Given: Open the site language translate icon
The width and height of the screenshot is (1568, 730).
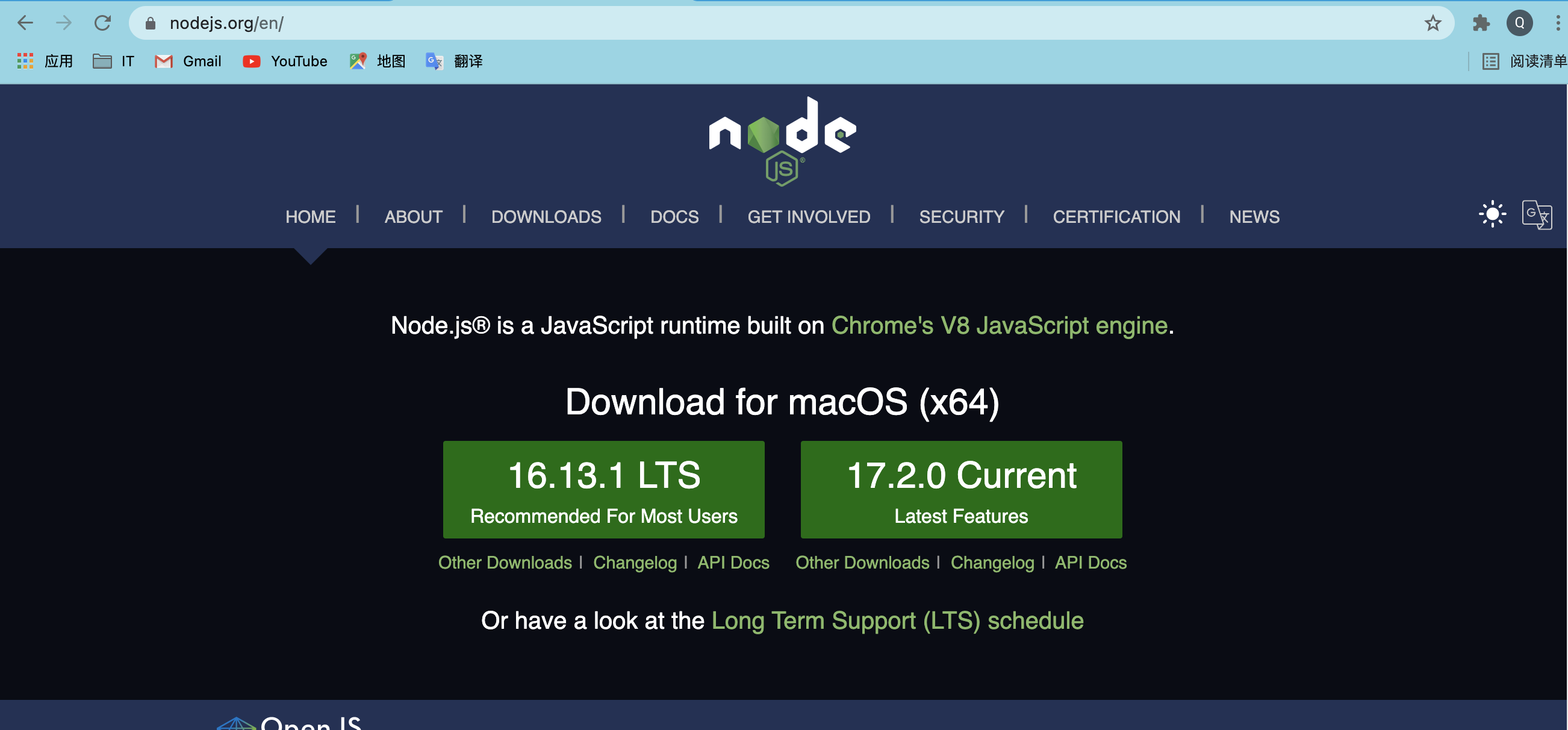Looking at the screenshot, I should tap(1535, 214).
